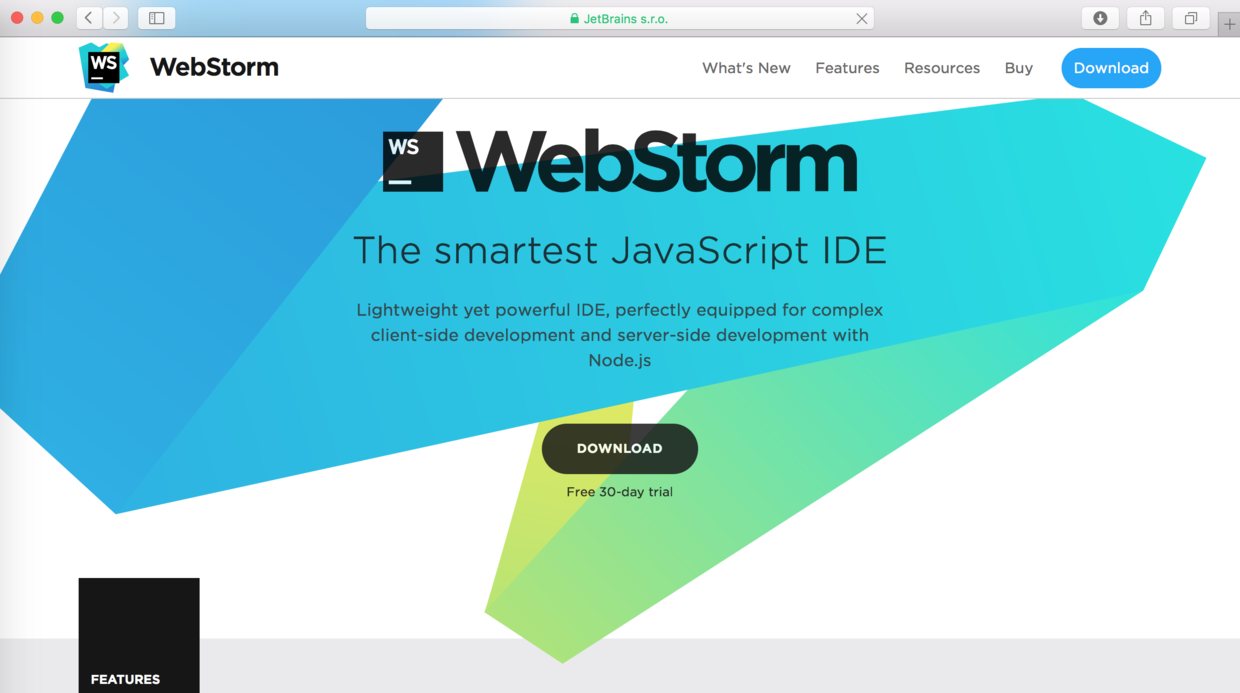Viewport: 1240px width, 693px height.
Task: Open the Share icon in toolbar
Action: click(x=1146, y=18)
